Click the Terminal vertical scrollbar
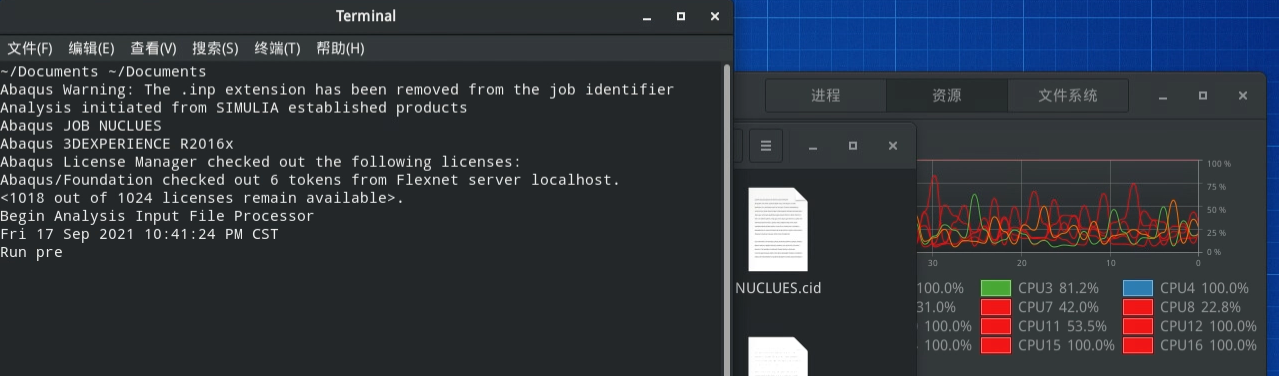 [x=728, y=219]
